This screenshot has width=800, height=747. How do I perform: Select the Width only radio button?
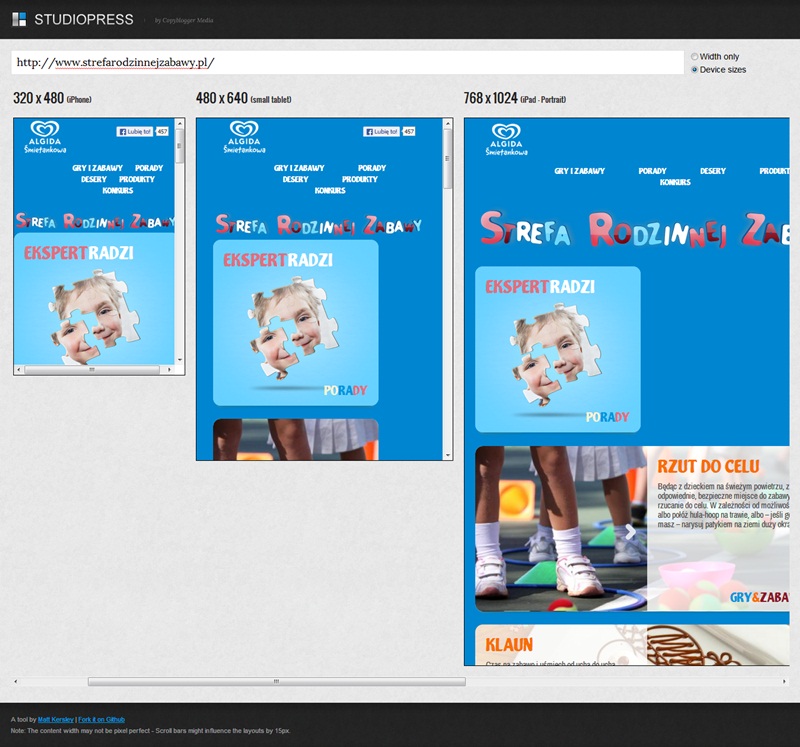(694, 57)
